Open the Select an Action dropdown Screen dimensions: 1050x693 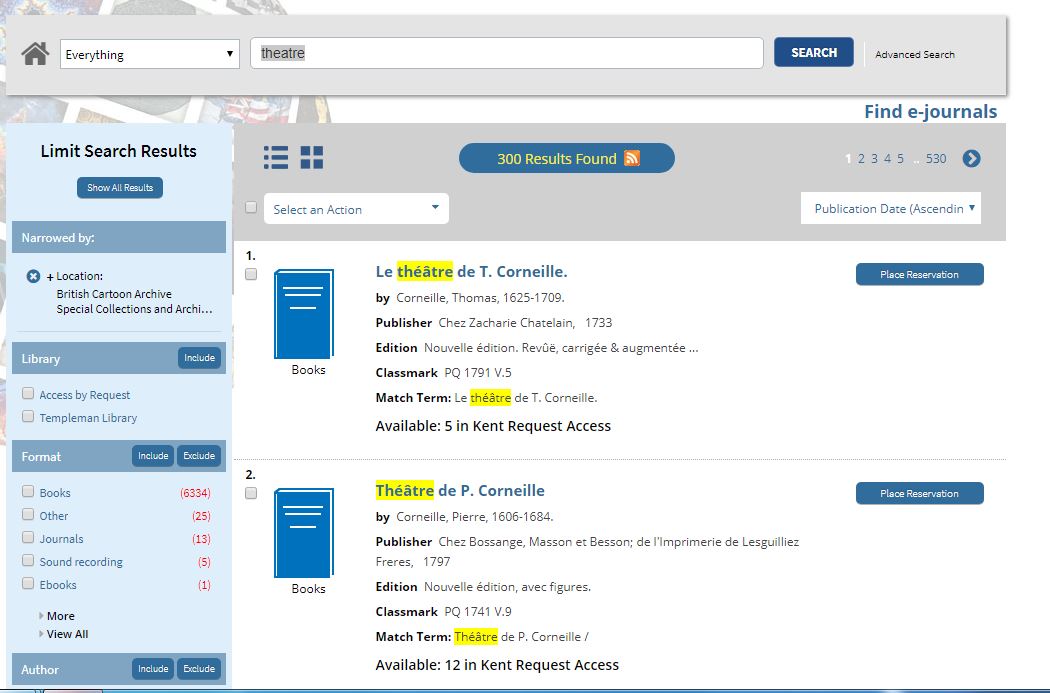(x=356, y=209)
